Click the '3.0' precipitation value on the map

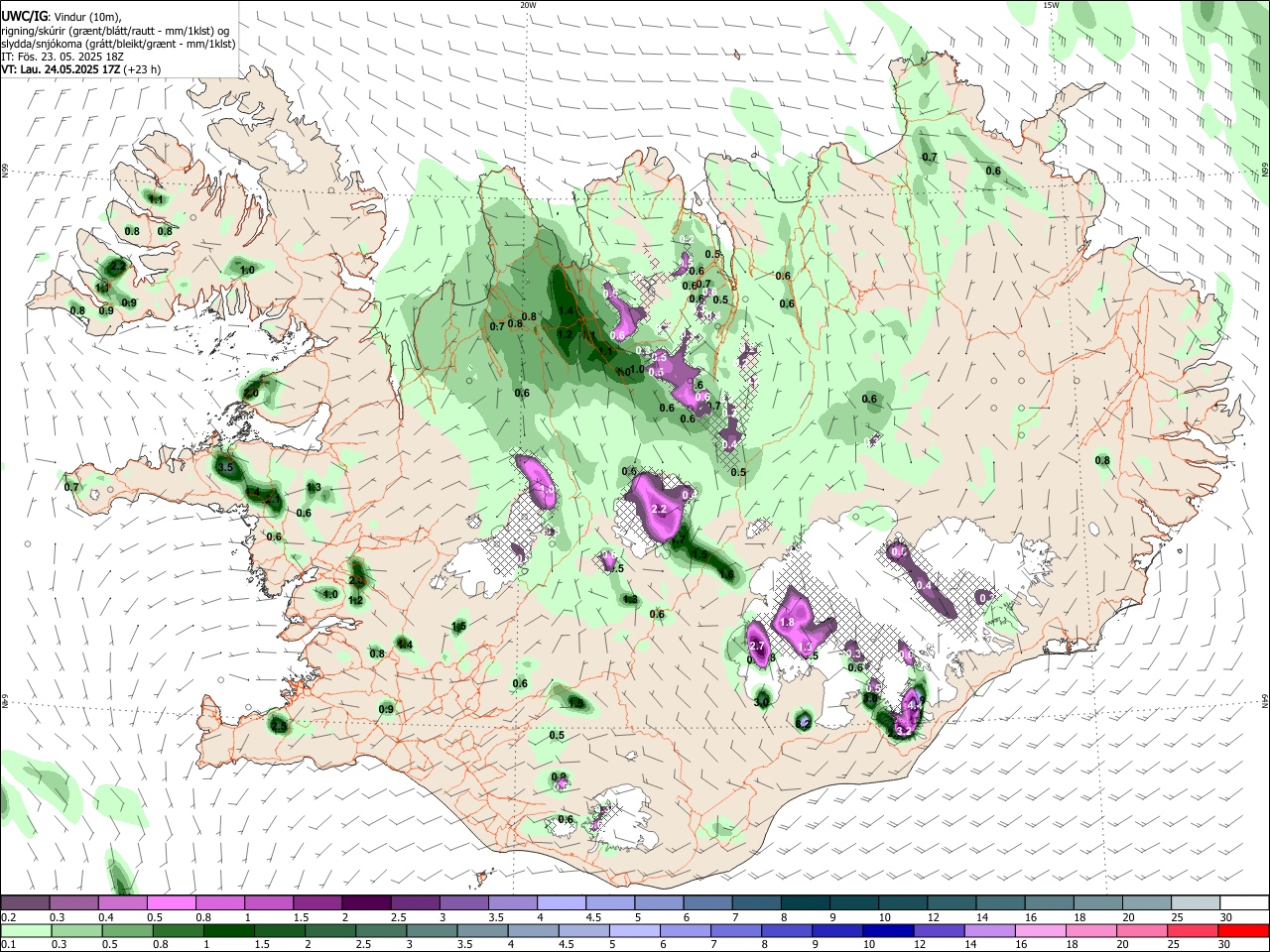coord(762,701)
